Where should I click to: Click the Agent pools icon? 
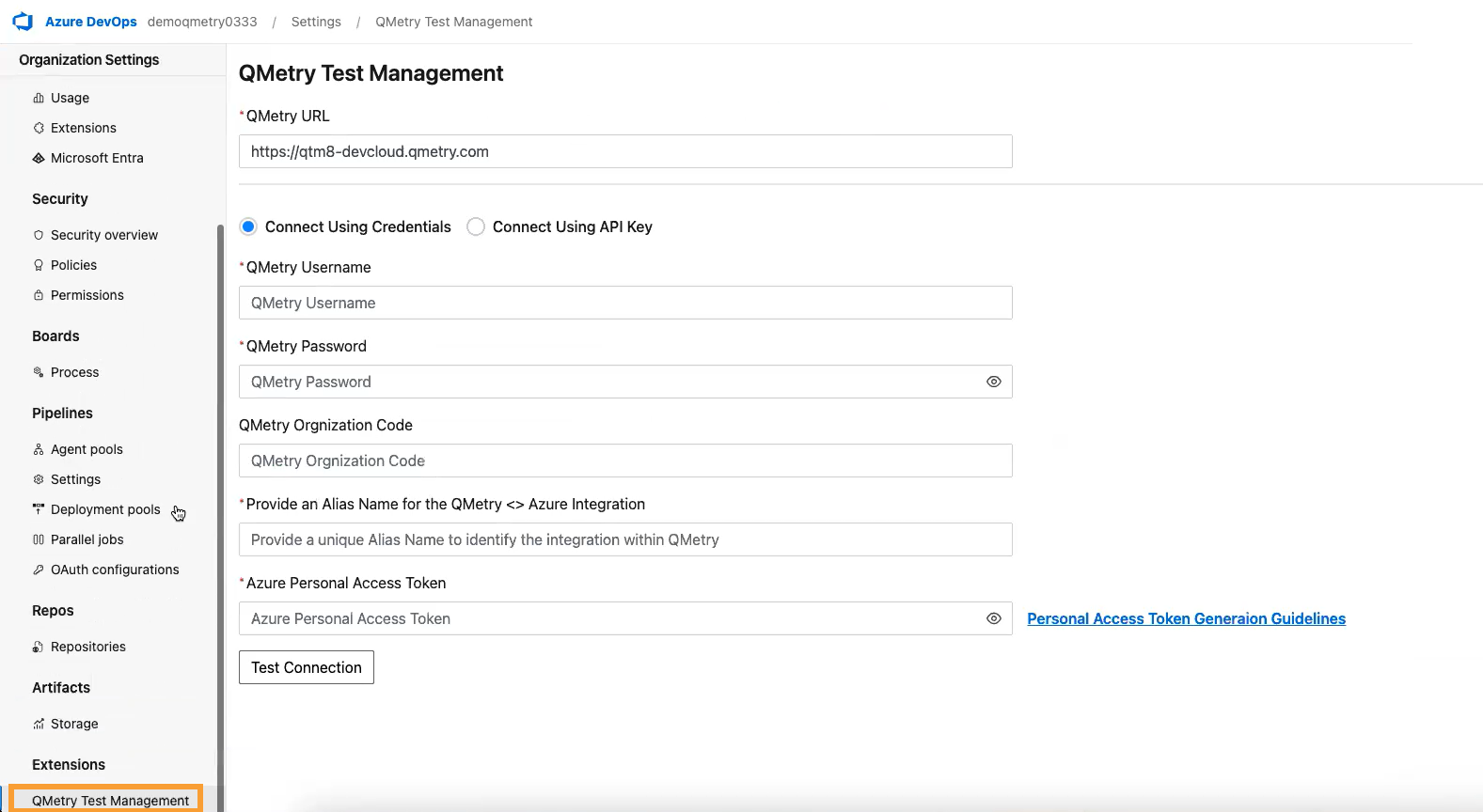click(39, 449)
